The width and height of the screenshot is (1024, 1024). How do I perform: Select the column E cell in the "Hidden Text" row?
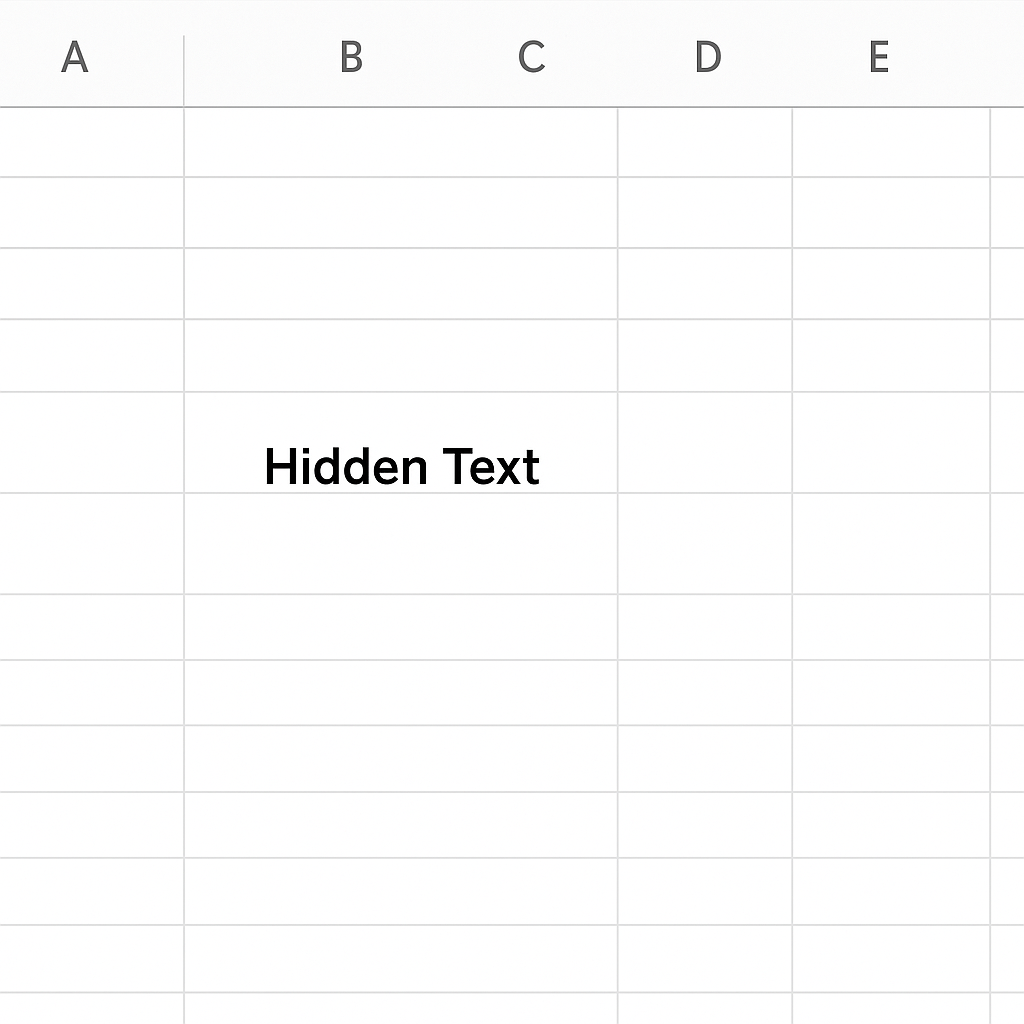pos(891,443)
